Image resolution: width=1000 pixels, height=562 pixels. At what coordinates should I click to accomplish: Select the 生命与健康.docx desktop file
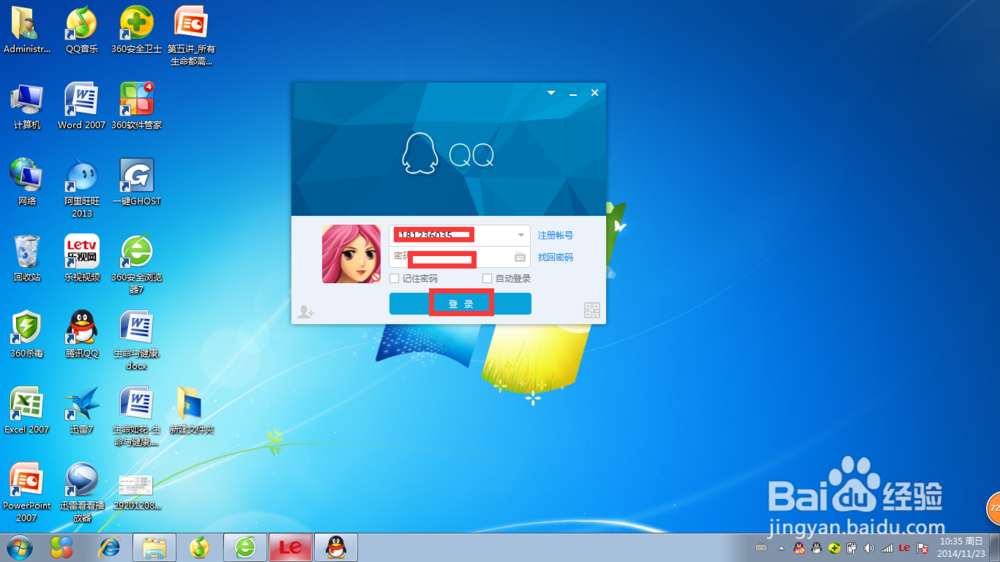pyautogui.click(x=136, y=341)
